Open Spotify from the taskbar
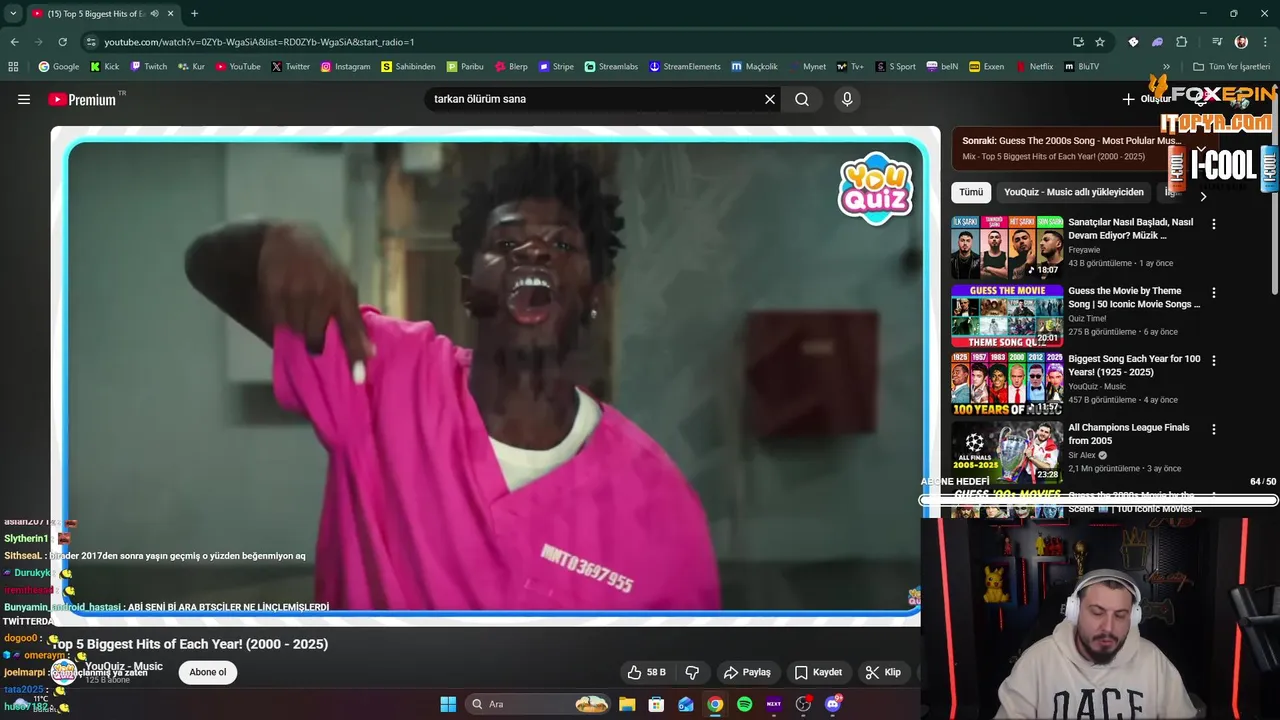Image resolution: width=1280 pixels, height=720 pixels. click(x=744, y=704)
